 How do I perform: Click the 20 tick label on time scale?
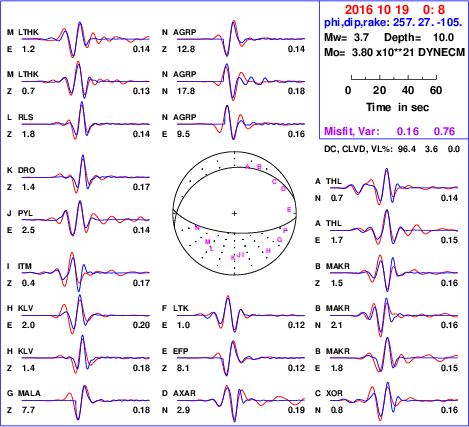coord(379,90)
